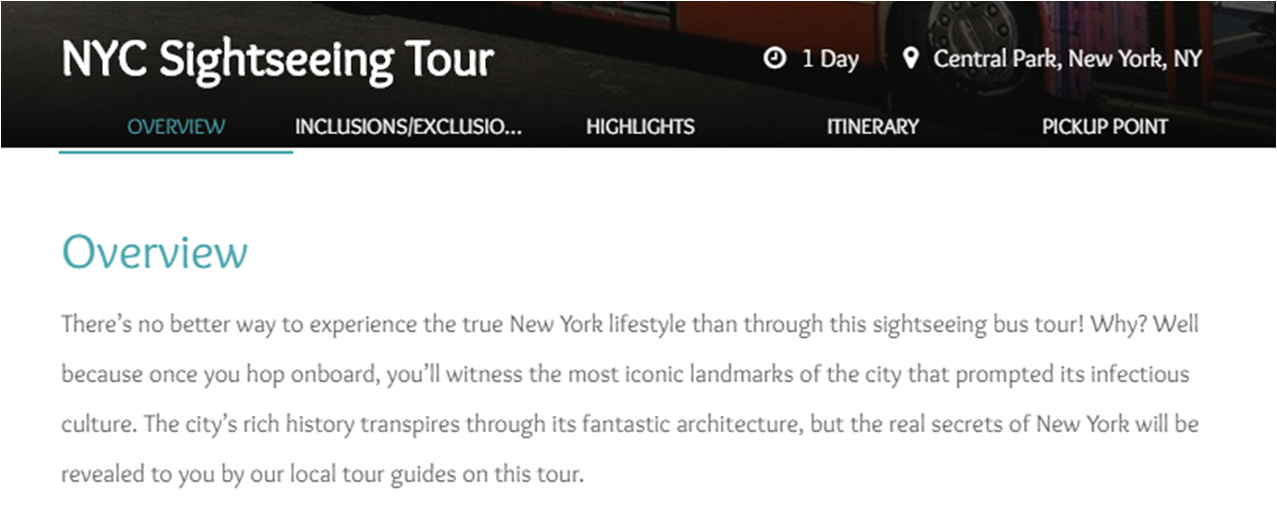
Task: Click the "1 Day" duration text
Action: (x=830, y=59)
